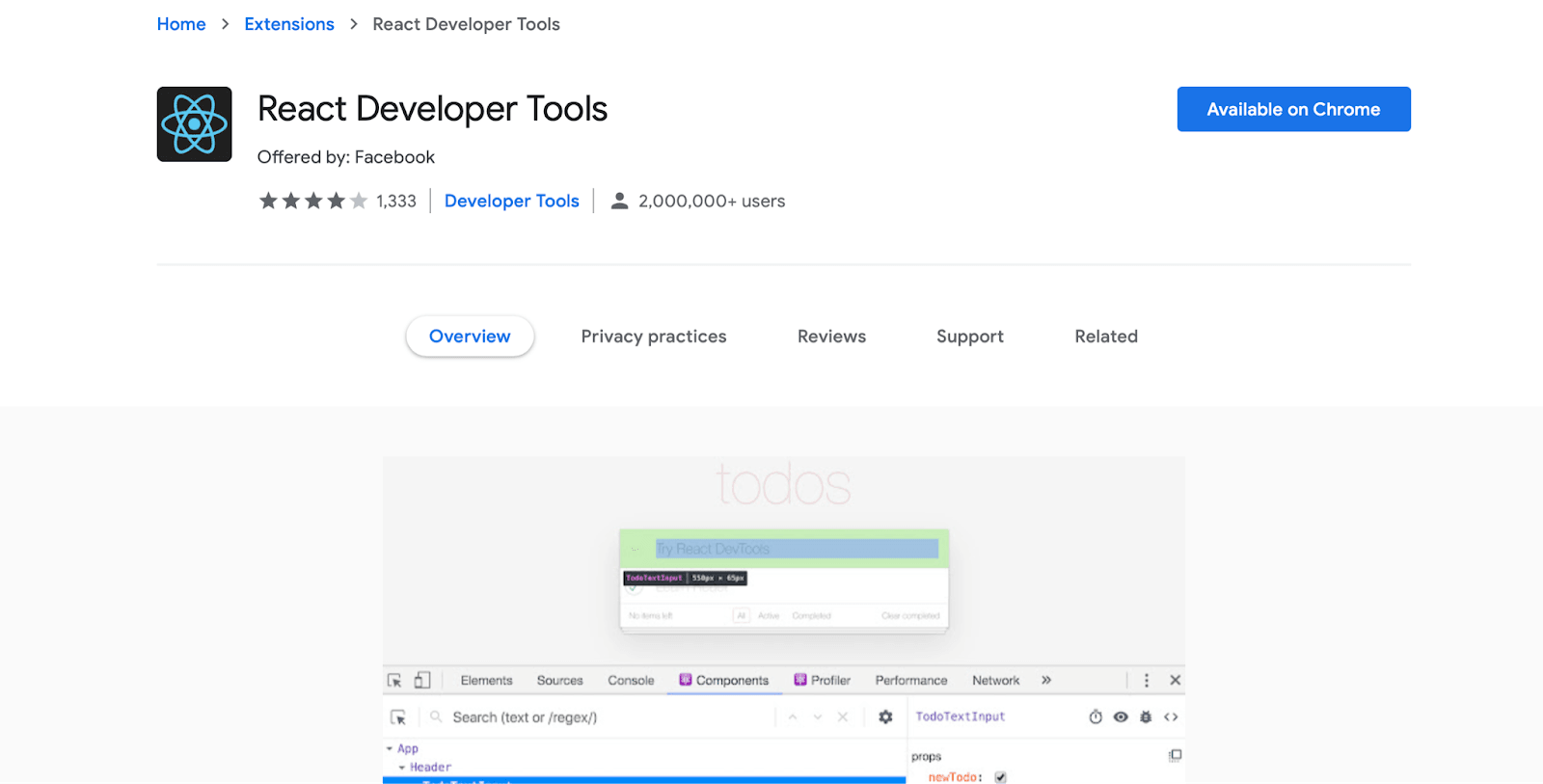This screenshot has width=1543, height=784.
Task: Toggle the device toolbar icon
Action: 422,680
